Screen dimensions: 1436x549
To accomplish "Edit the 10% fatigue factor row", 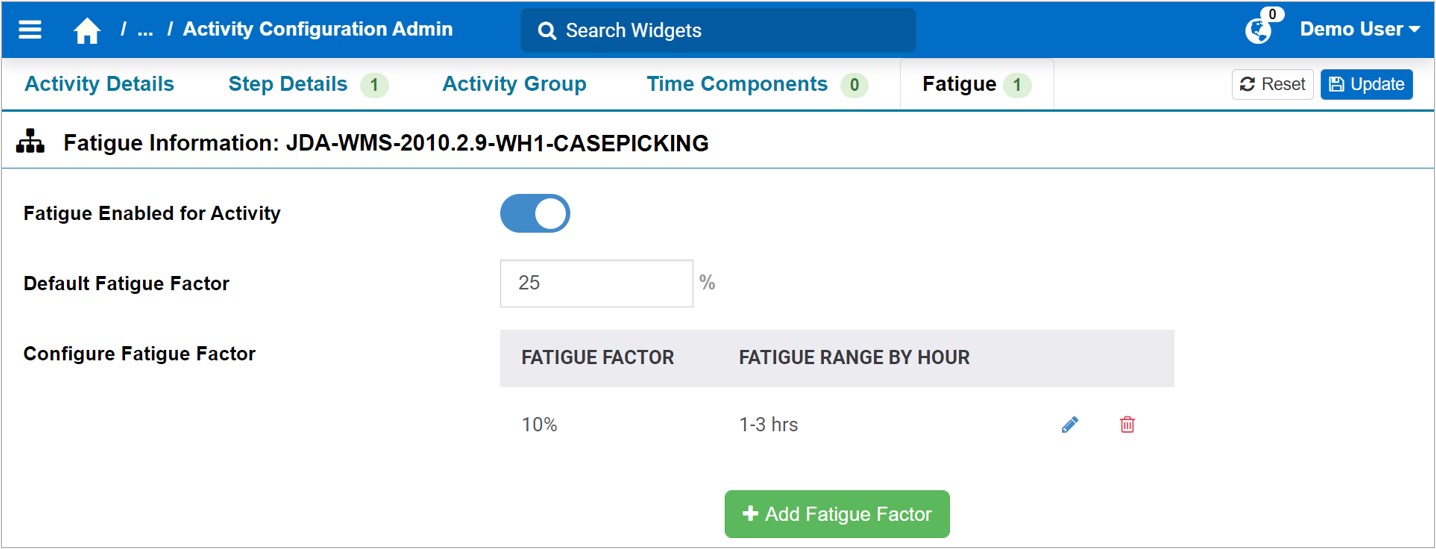I will pyautogui.click(x=1070, y=425).
